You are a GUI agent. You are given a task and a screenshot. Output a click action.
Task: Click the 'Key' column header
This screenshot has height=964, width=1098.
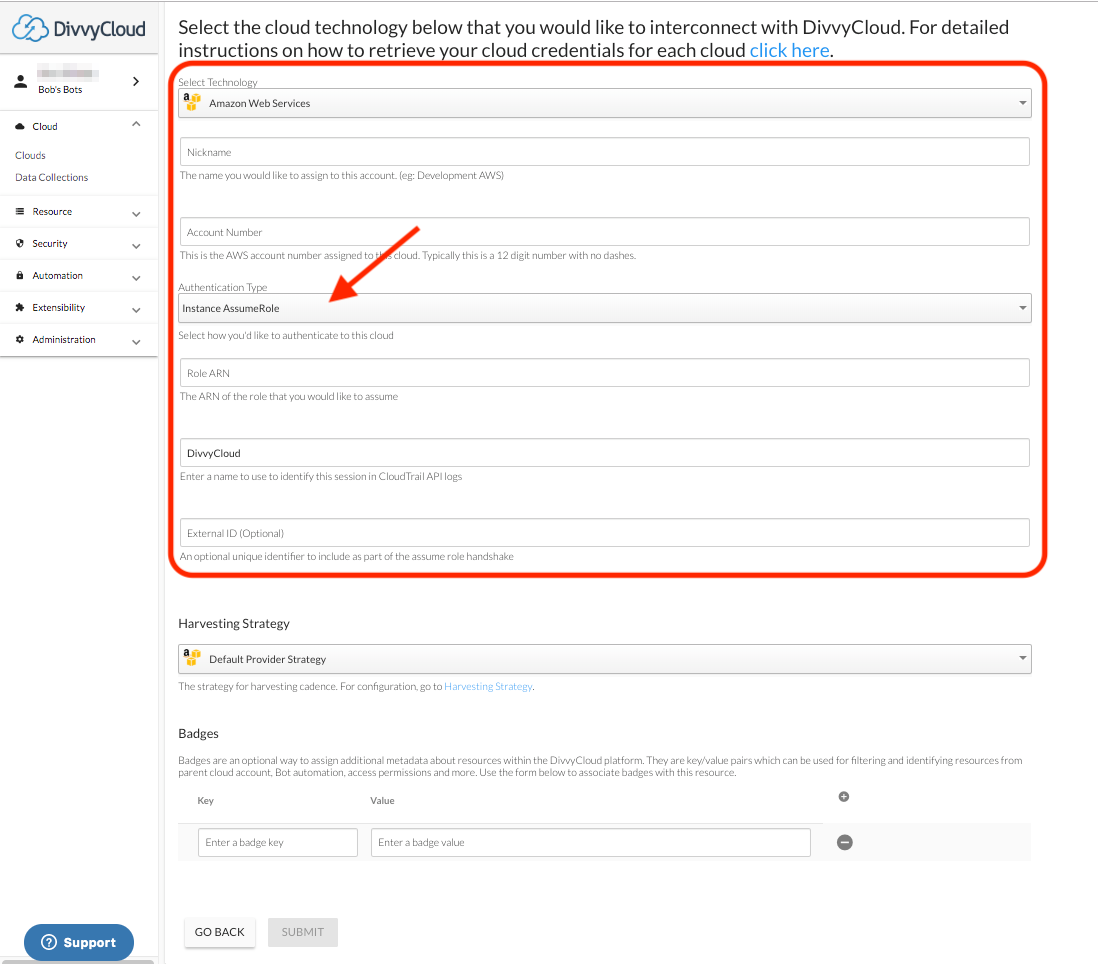coord(205,801)
